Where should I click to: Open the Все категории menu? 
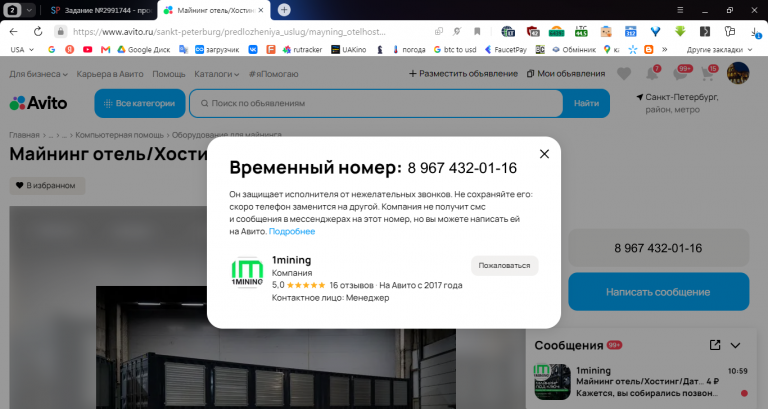(140, 103)
